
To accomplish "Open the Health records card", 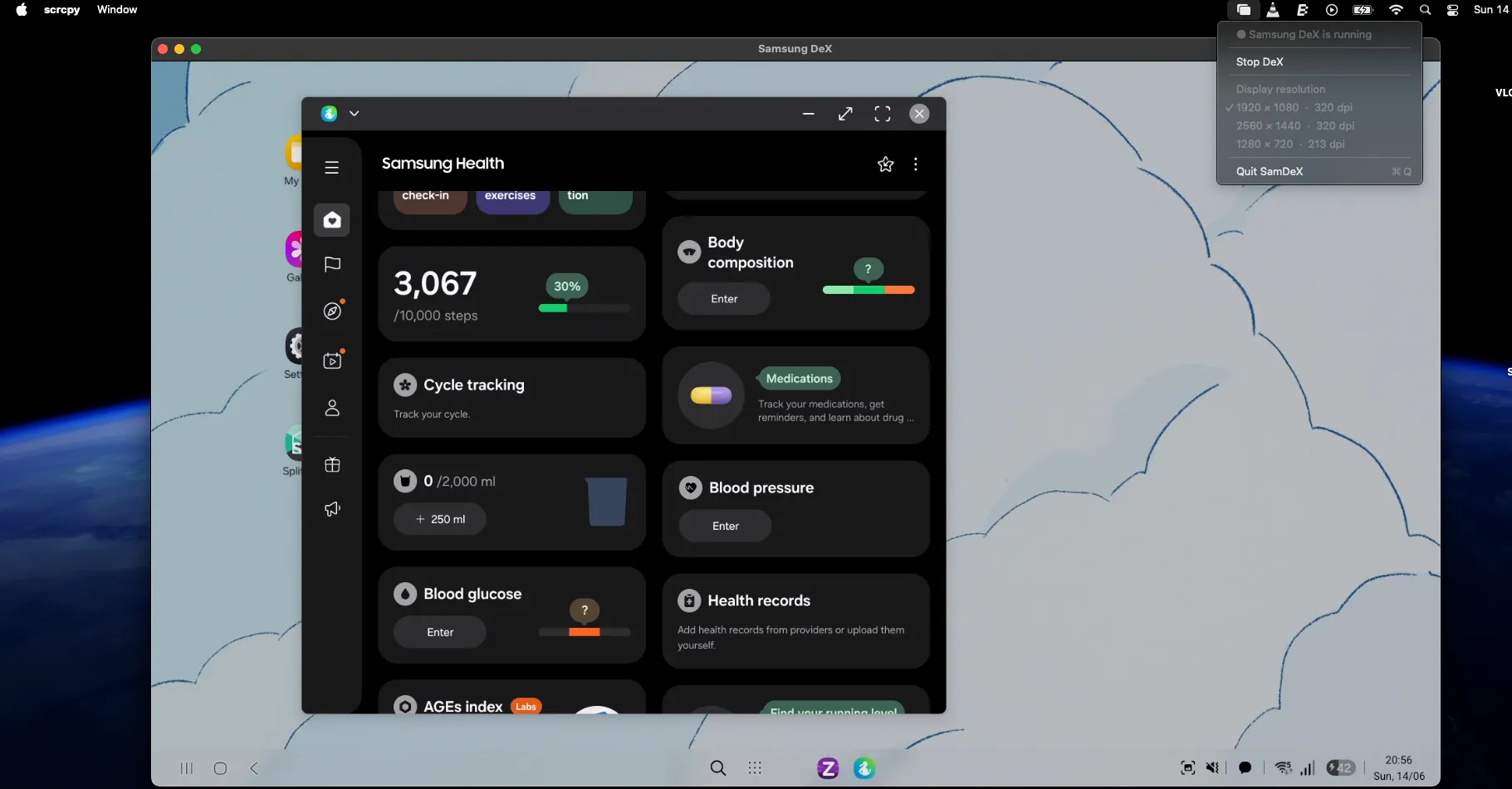I will click(x=795, y=621).
